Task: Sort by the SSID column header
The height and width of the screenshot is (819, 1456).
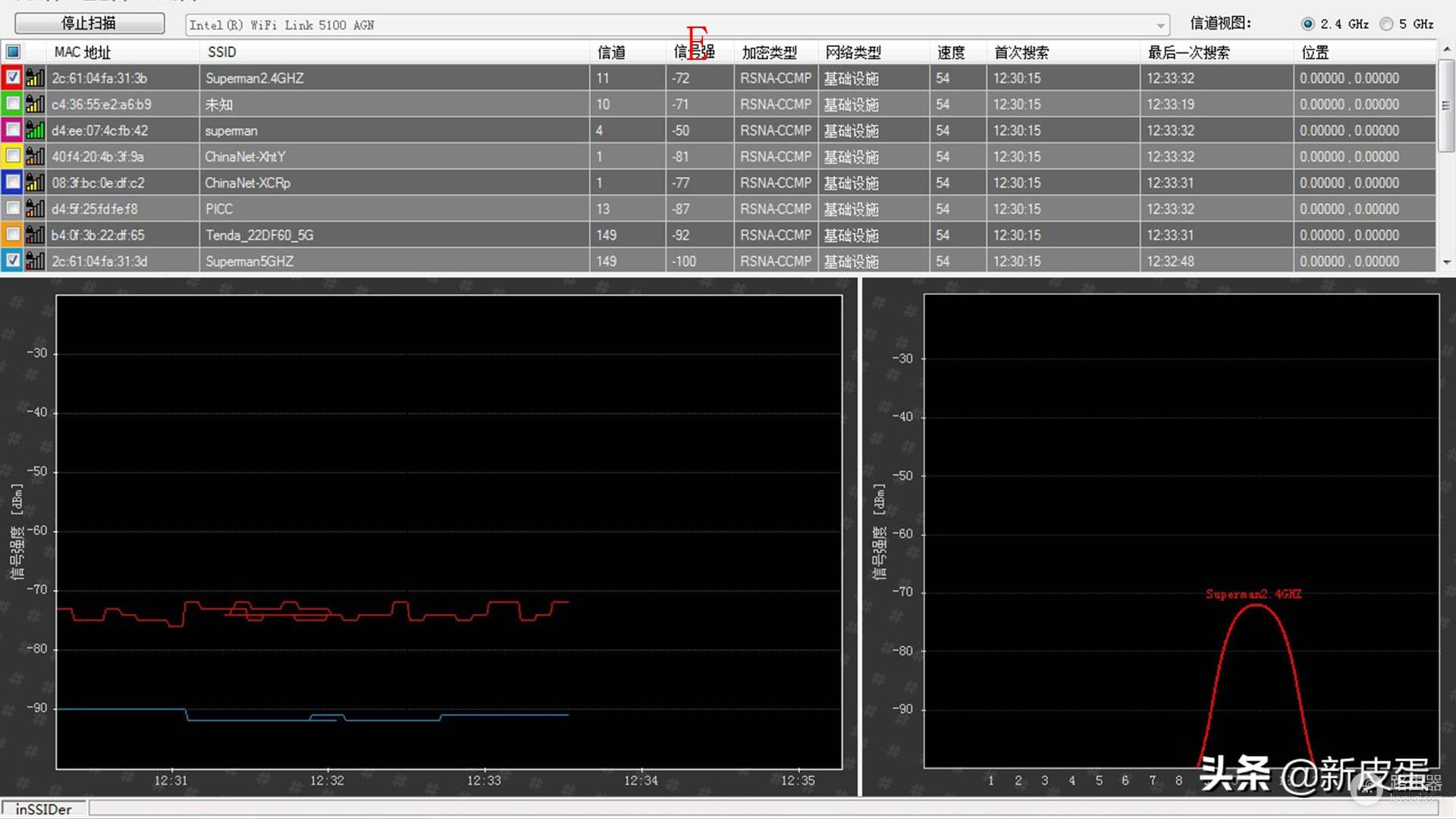Action: coord(395,52)
